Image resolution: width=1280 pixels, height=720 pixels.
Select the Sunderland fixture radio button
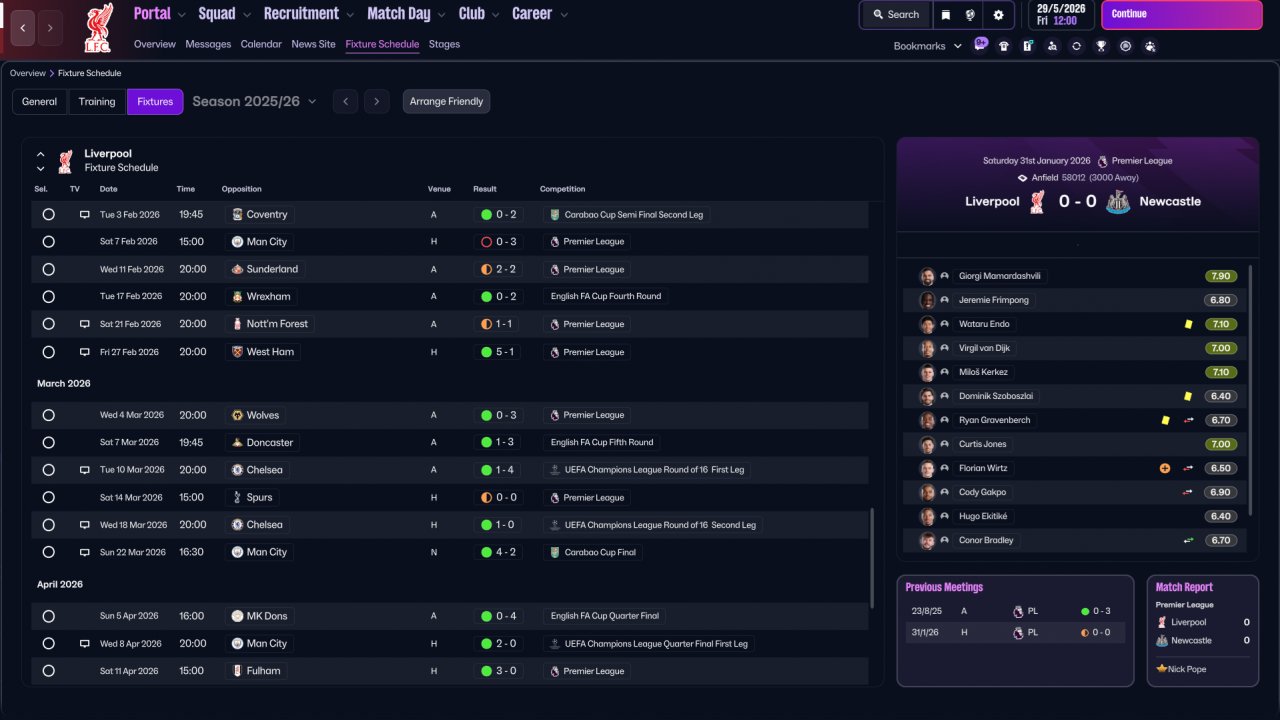48,269
